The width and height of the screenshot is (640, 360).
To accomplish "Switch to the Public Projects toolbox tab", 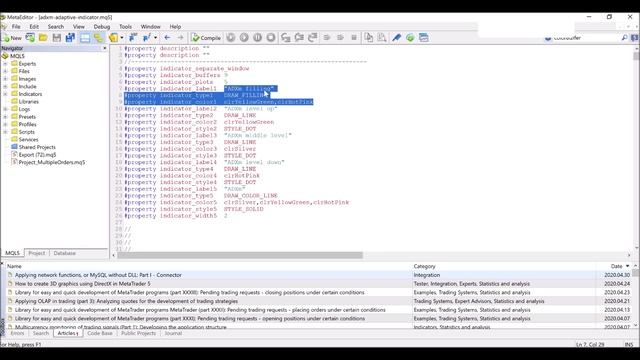I will pyautogui.click(x=138, y=333).
